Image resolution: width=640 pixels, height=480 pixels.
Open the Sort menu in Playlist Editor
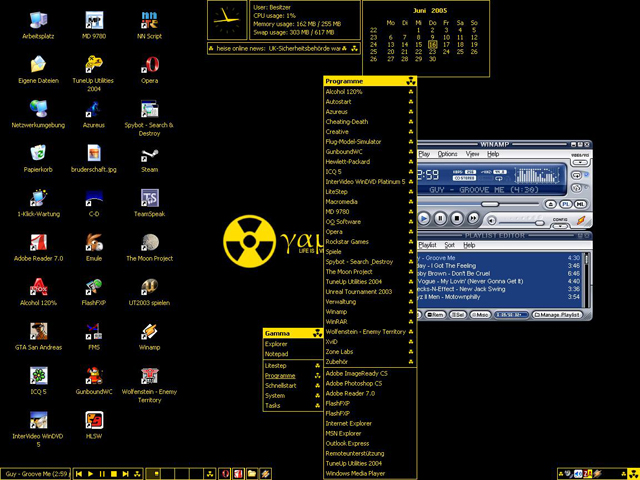pos(449,245)
